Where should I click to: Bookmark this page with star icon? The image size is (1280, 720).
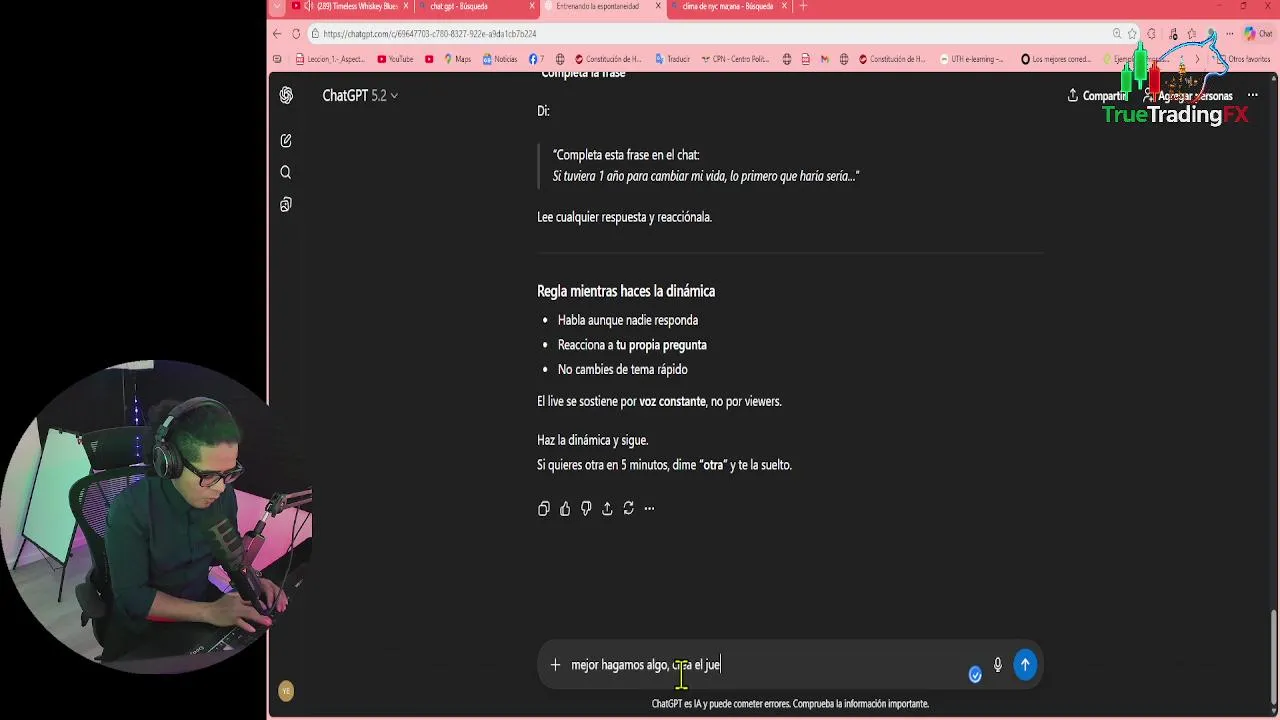[1132, 34]
